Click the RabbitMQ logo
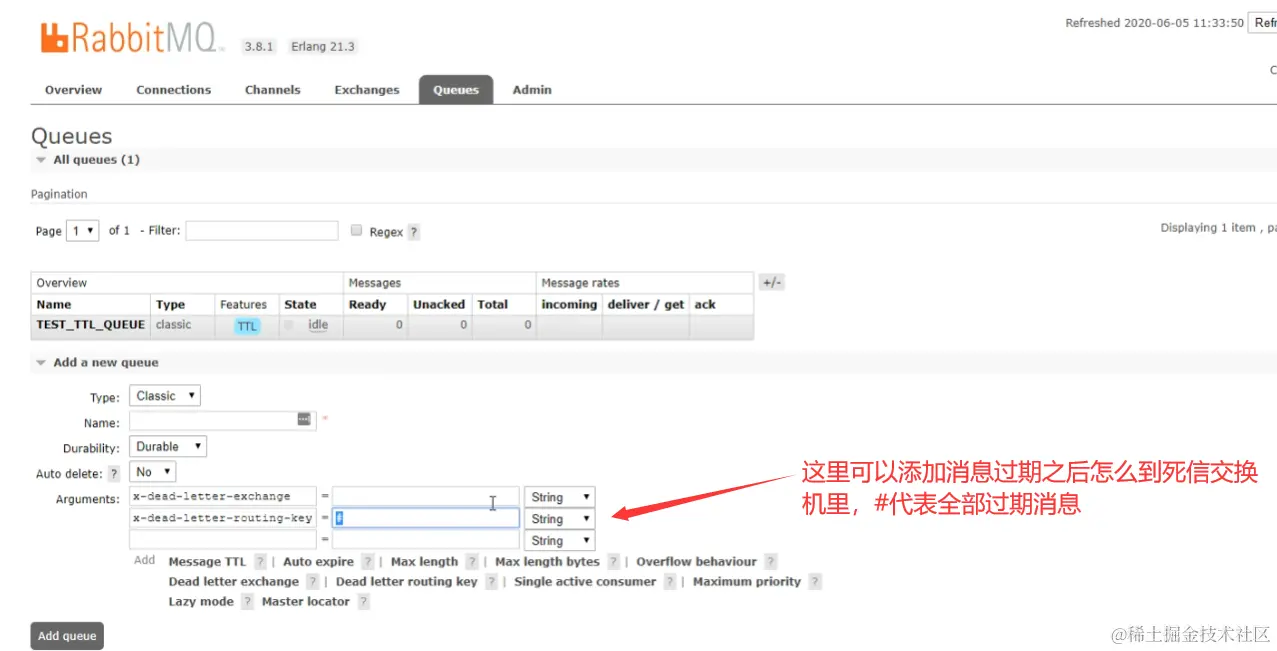 [133, 38]
